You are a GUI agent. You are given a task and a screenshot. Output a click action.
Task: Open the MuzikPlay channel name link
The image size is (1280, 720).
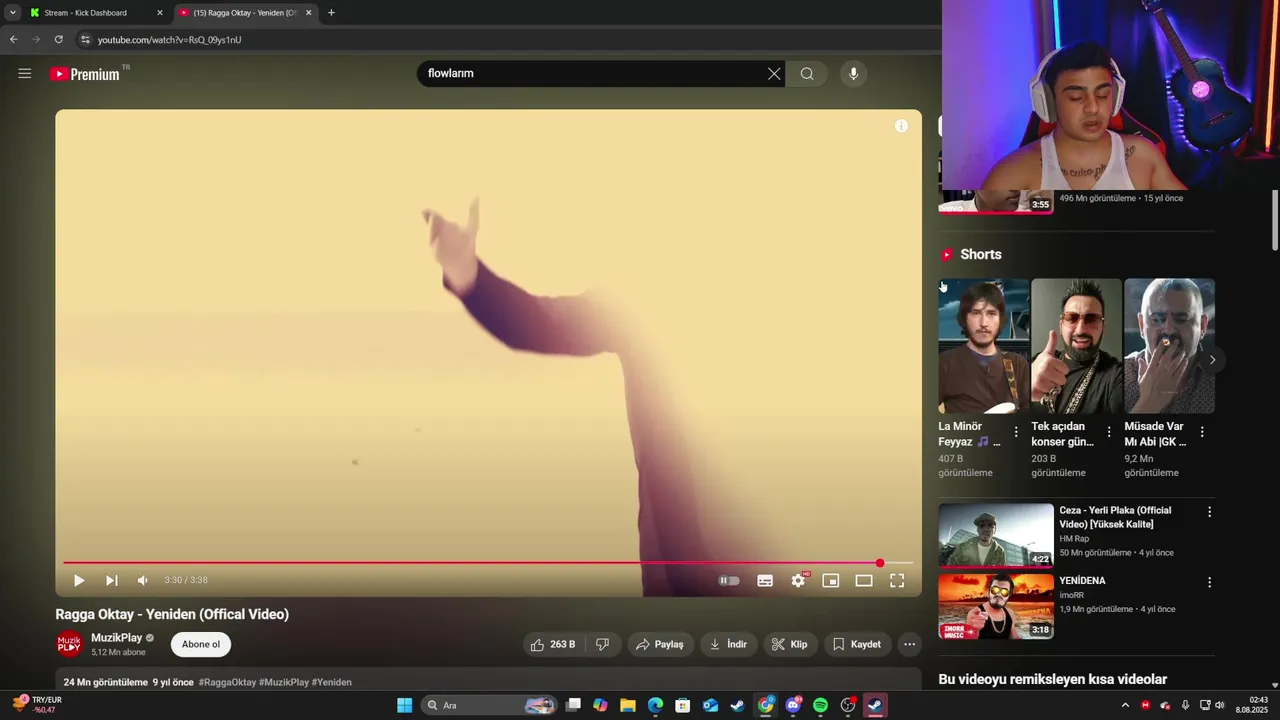click(117, 637)
